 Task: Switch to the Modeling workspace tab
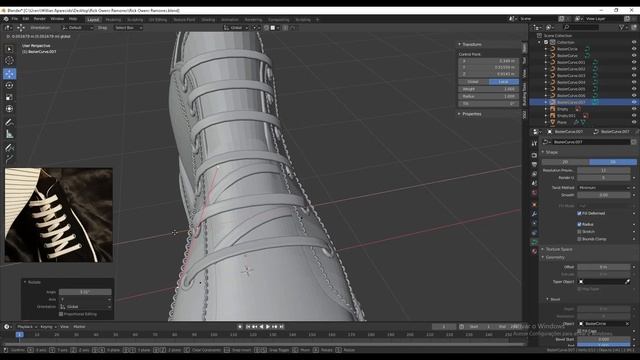[113, 20]
